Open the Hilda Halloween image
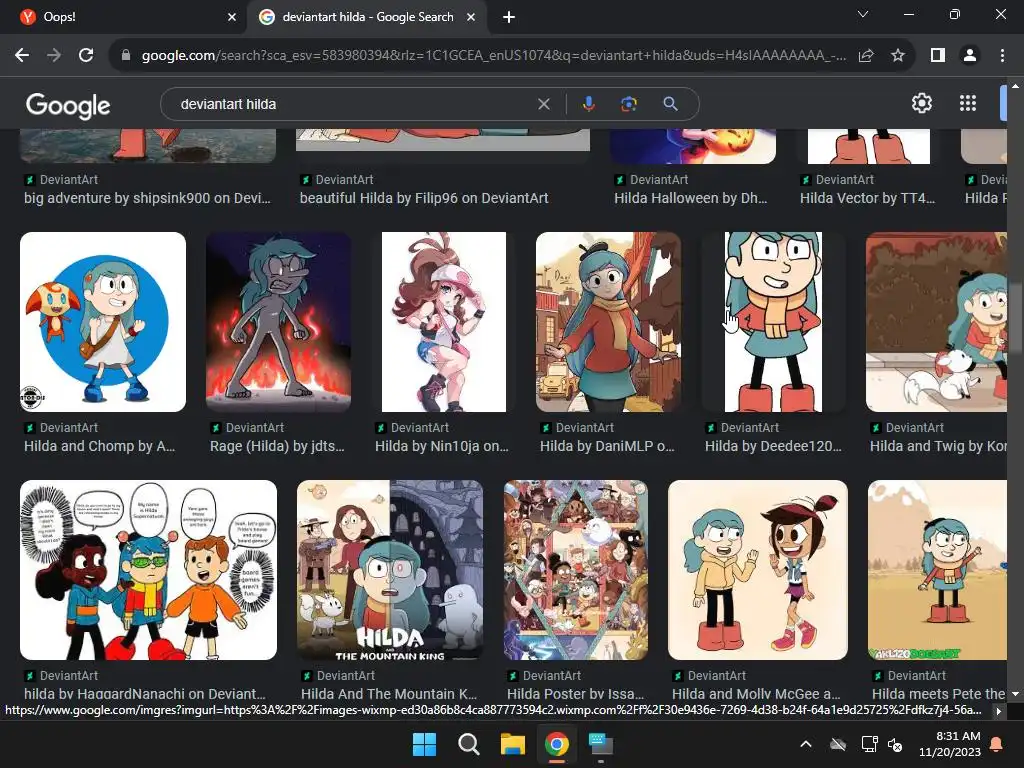This screenshot has width=1024, height=768. point(693,146)
